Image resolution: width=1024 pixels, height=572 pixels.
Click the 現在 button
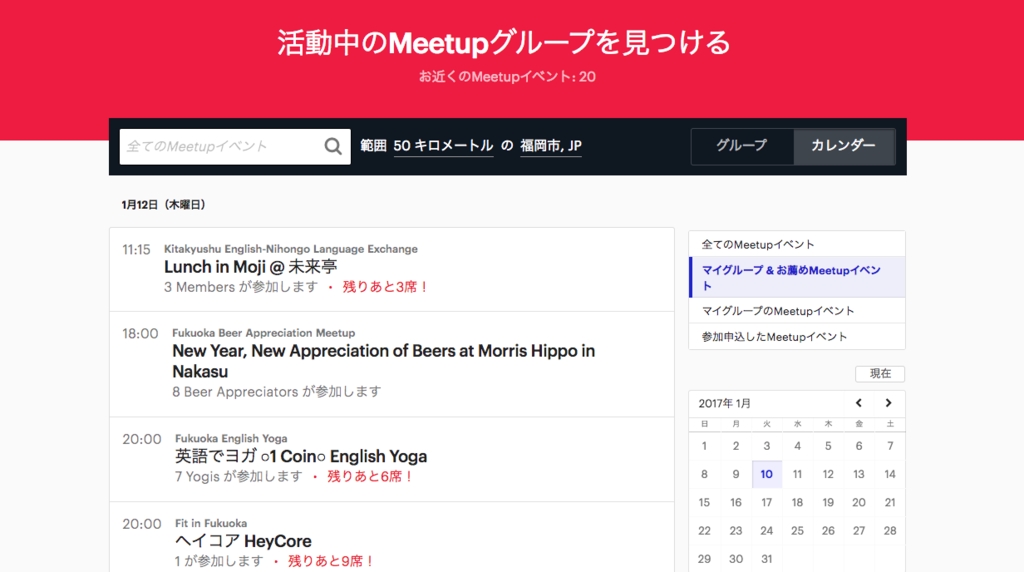point(880,373)
